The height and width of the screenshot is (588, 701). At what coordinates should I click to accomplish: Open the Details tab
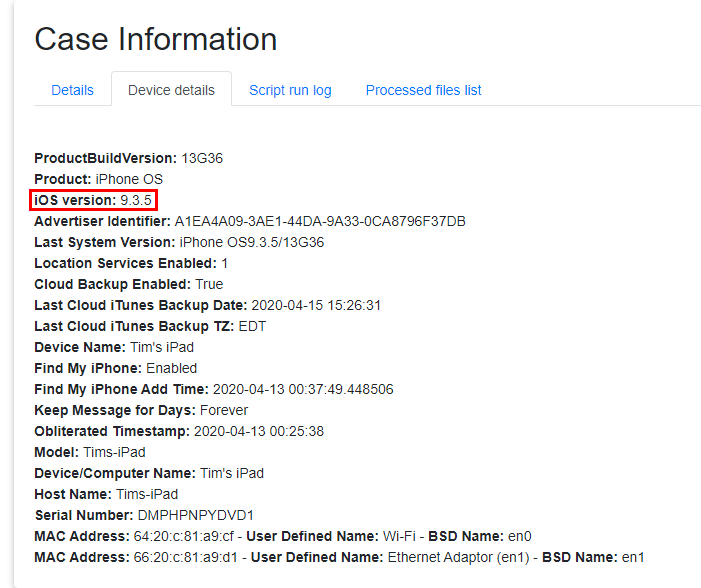tap(72, 90)
